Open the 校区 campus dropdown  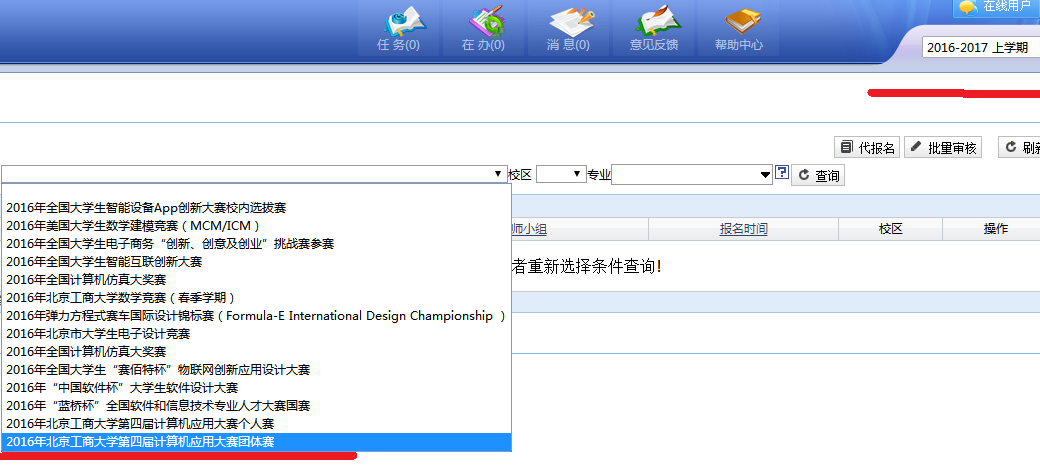coord(561,174)
